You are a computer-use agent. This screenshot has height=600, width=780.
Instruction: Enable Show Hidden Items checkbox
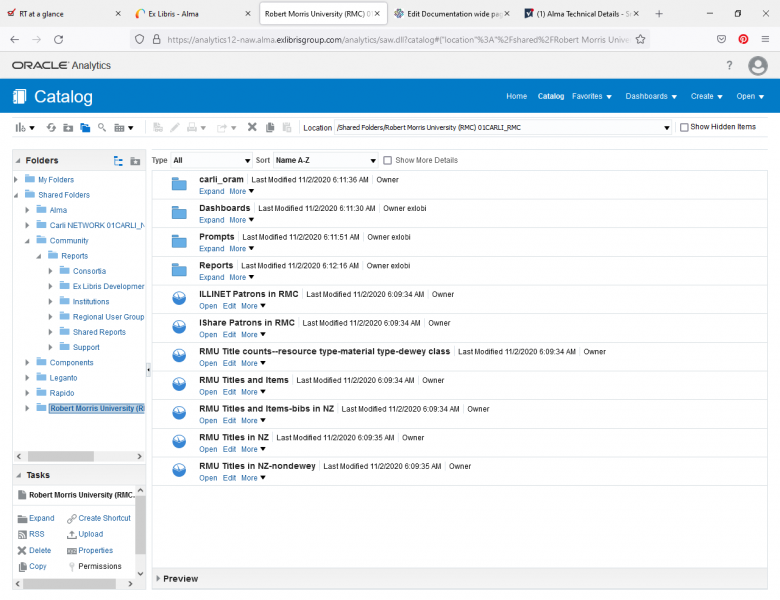684,127
